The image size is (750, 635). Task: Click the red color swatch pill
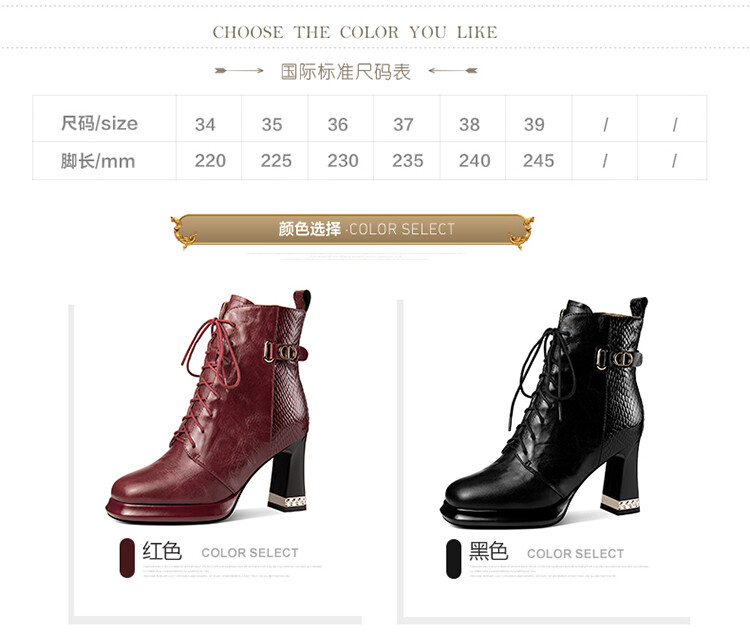(x=127, y=558)
